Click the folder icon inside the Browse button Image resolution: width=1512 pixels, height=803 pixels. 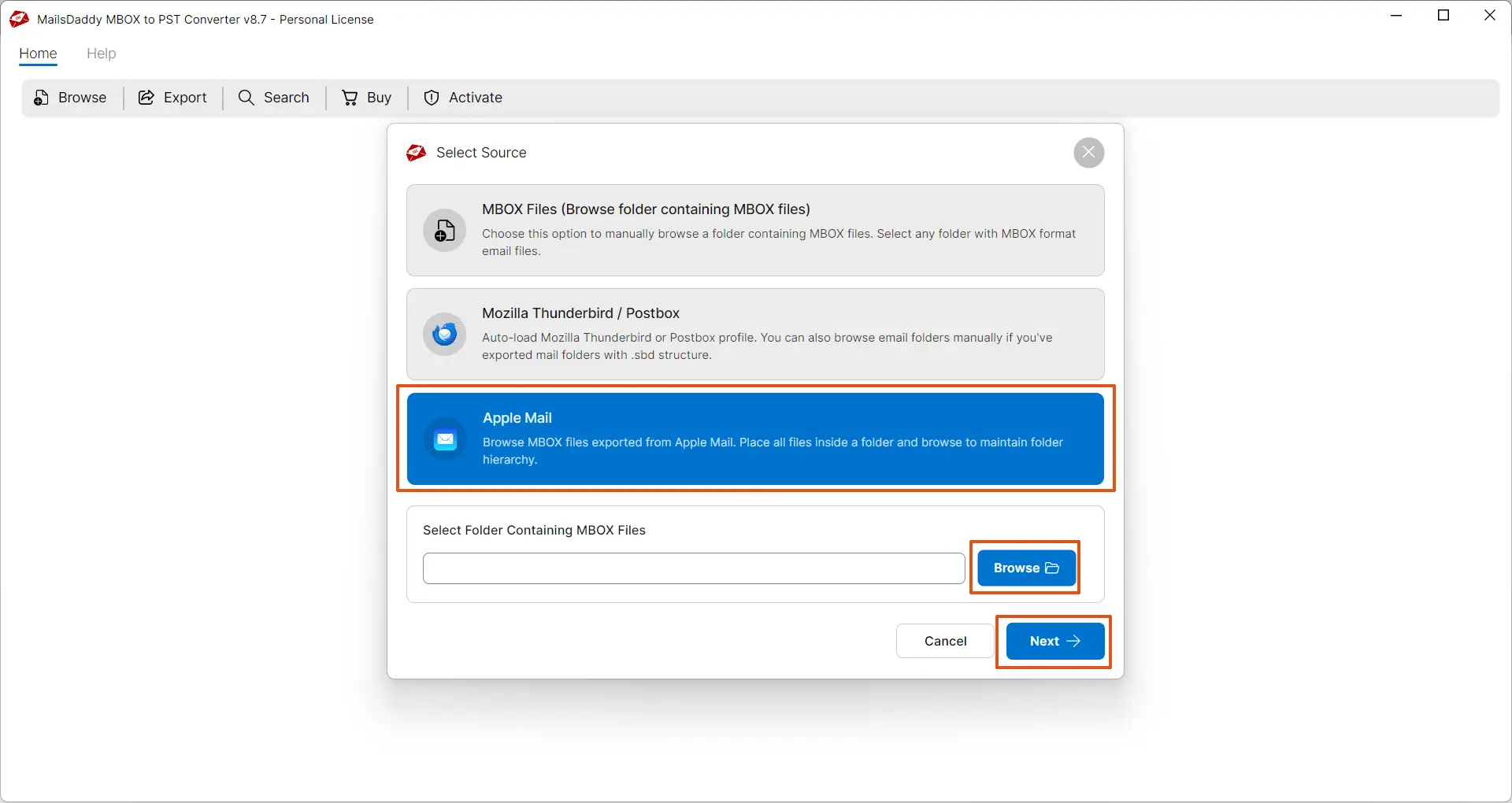[1054, 568]
